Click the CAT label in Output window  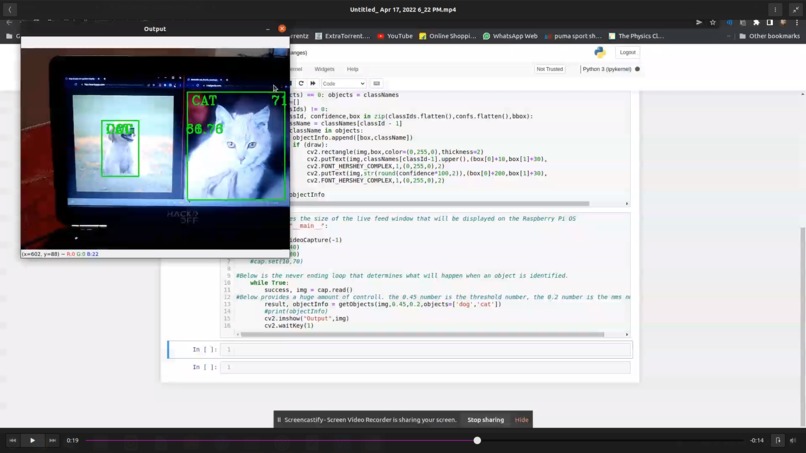tap(204, 101)
